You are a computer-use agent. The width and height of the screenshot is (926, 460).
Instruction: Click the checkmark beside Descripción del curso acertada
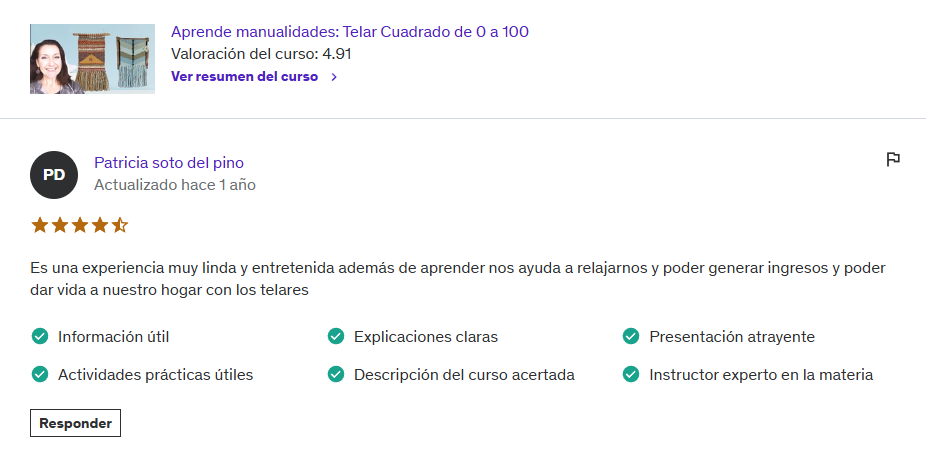[336, 375]
